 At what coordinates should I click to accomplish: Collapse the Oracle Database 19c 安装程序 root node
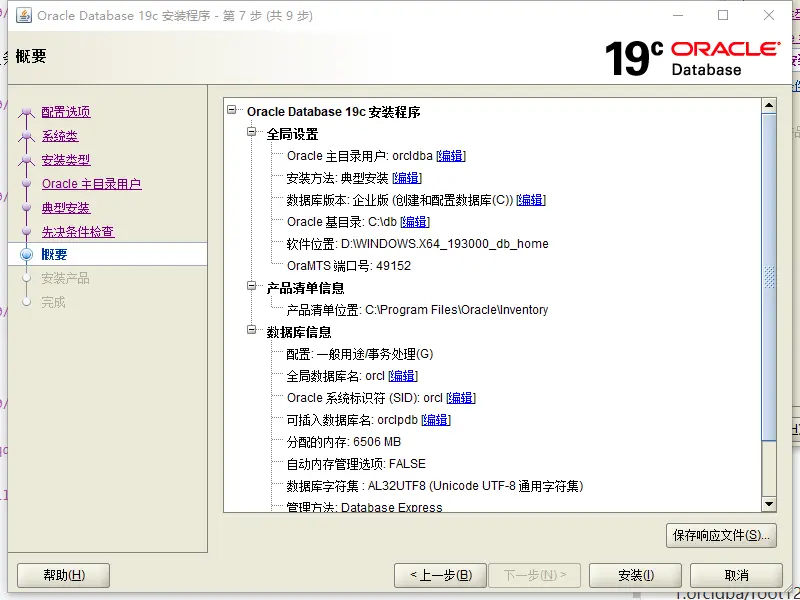pos(232,110)
